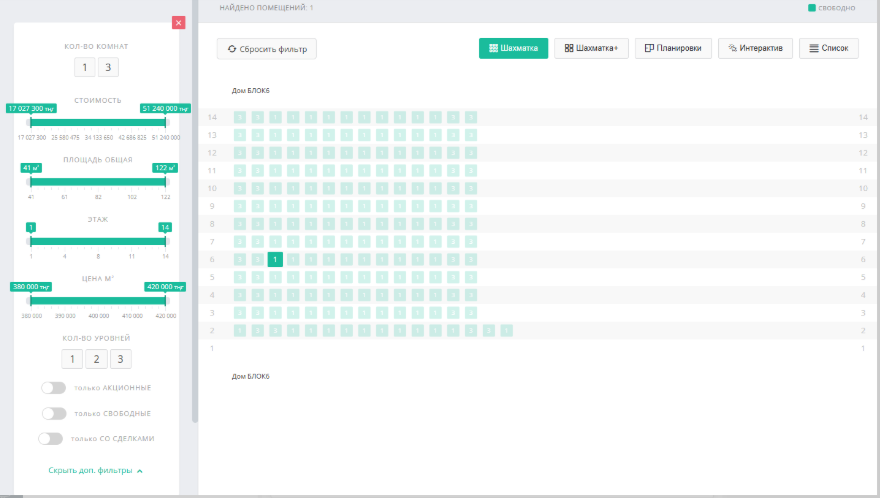Select 3 levels in Кол-во уровней
The height and width of the screenshot is (498, 880).
coord(120,359)
